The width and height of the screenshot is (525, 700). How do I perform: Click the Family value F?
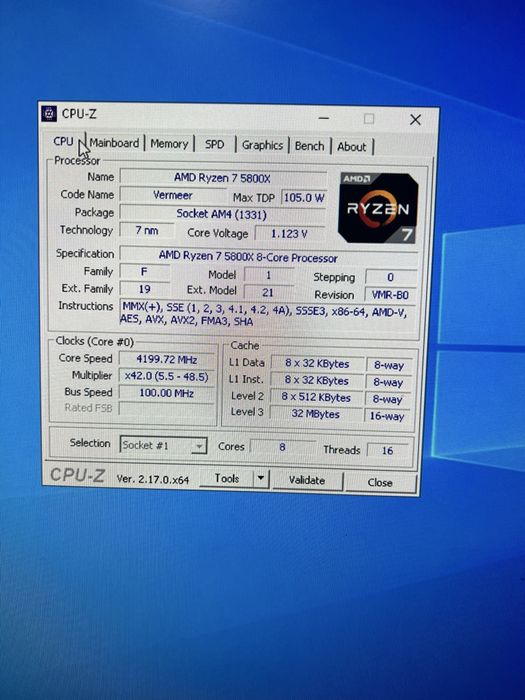pyautogui.click(x=144, y=271)
